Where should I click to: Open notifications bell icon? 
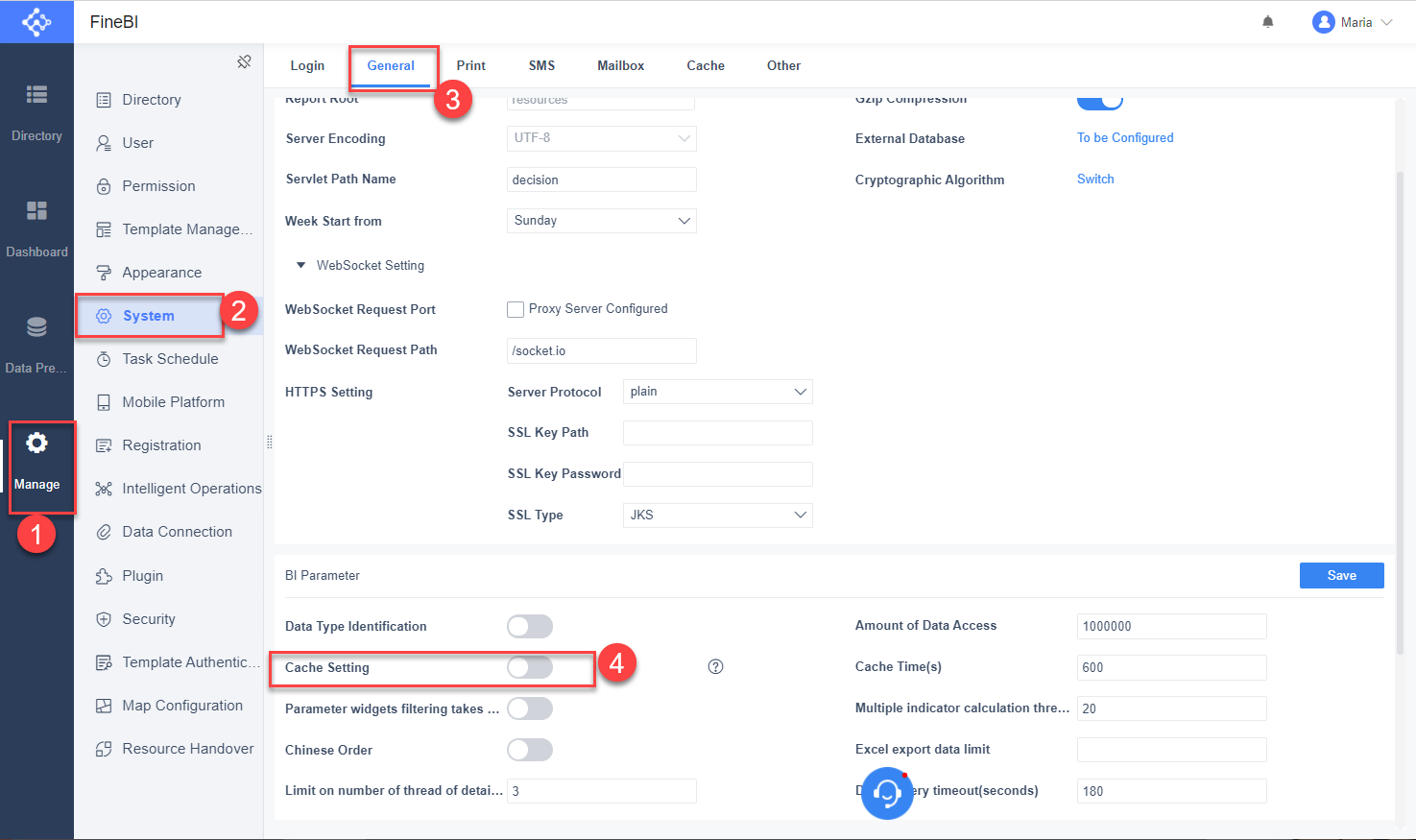coord(1268,22)
